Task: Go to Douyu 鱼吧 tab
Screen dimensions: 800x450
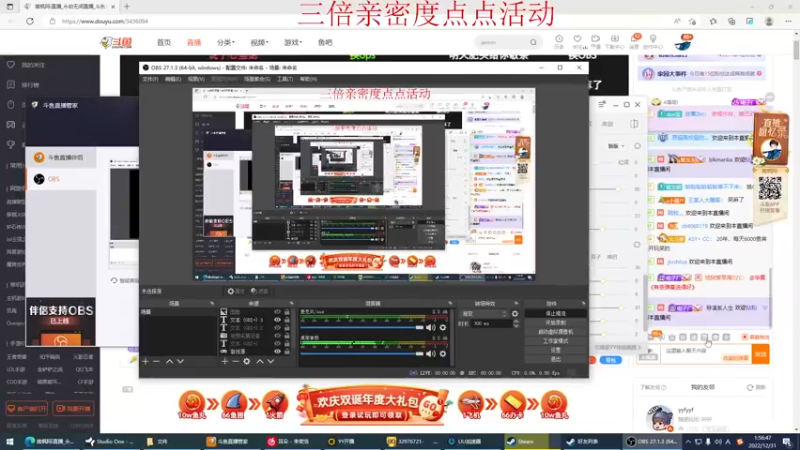Action: pyautogui.click(x=325, y=42)
